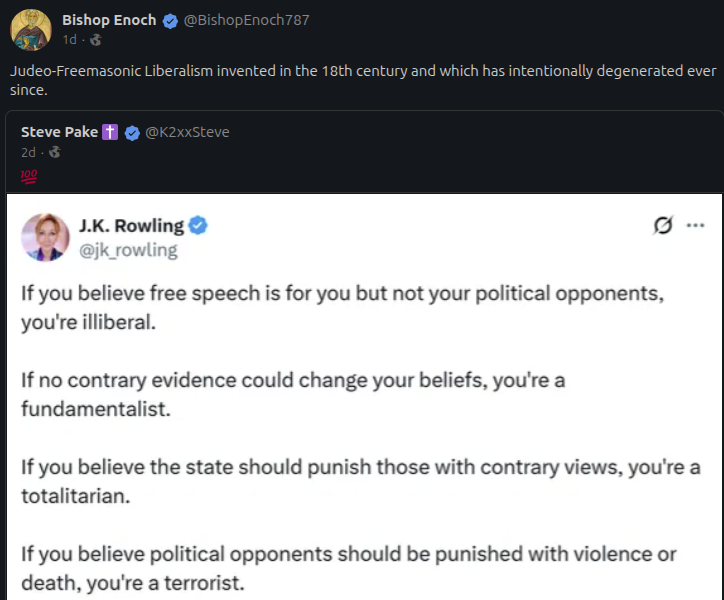The width and height of the screenshot is (724, 600).
Task: Click the J.K. Rowling display name
Action: click(x=131, y=226)
